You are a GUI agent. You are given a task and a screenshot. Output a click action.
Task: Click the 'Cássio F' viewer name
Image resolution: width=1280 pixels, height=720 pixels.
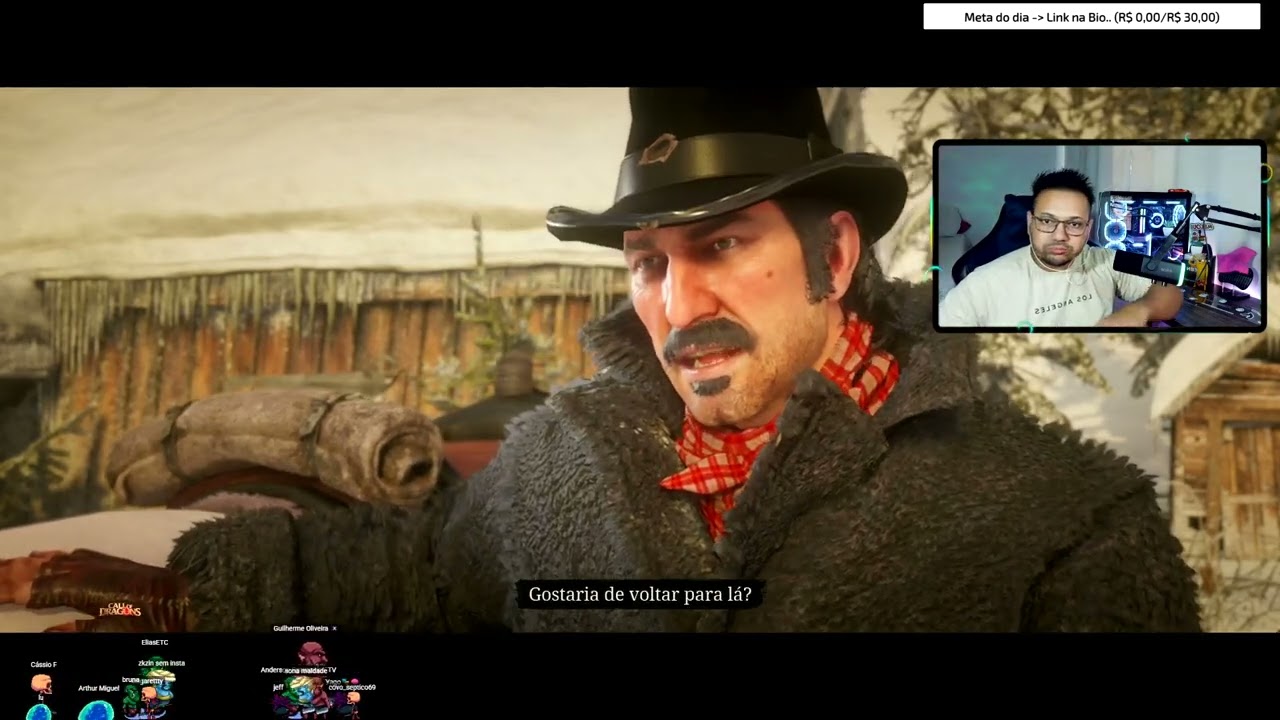coord(44,664)
